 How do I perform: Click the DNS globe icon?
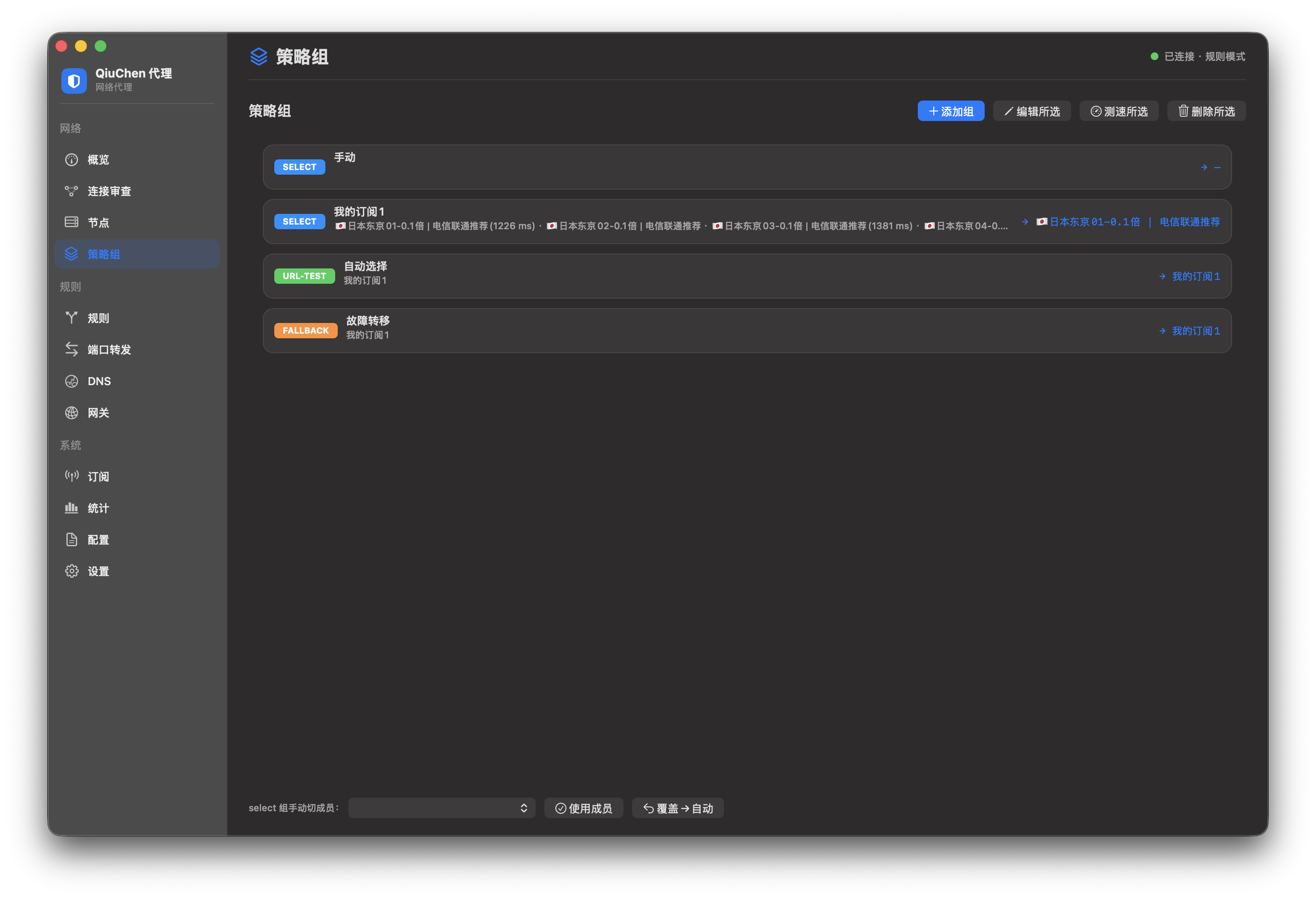(72, 382)
